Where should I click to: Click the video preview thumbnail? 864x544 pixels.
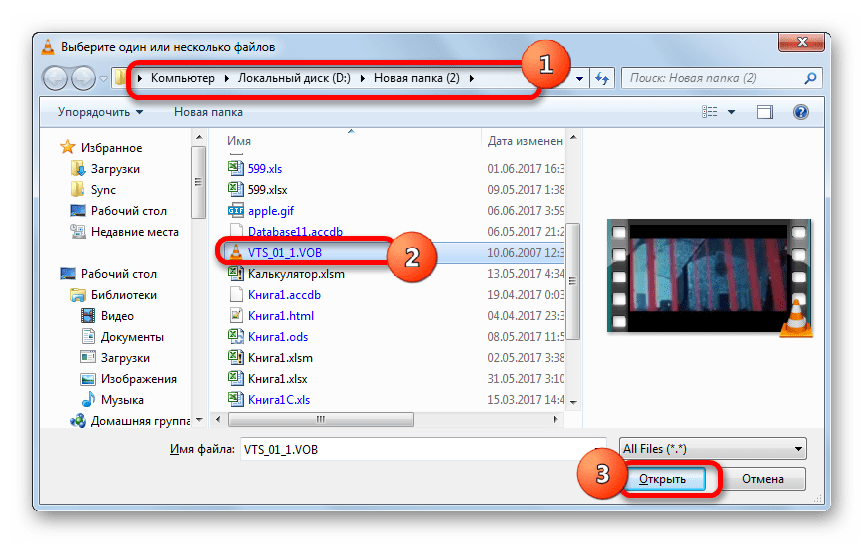coord(709,276)
